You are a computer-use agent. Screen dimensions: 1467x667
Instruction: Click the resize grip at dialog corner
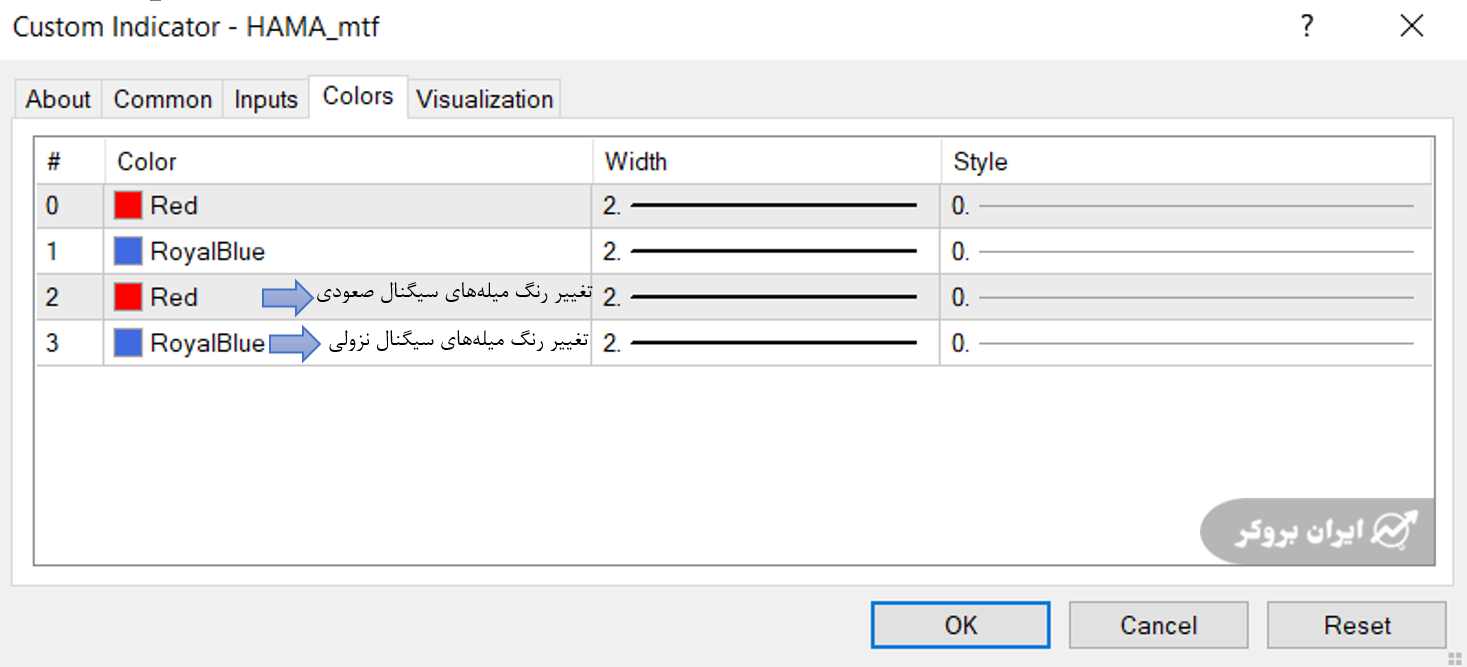1455,656
